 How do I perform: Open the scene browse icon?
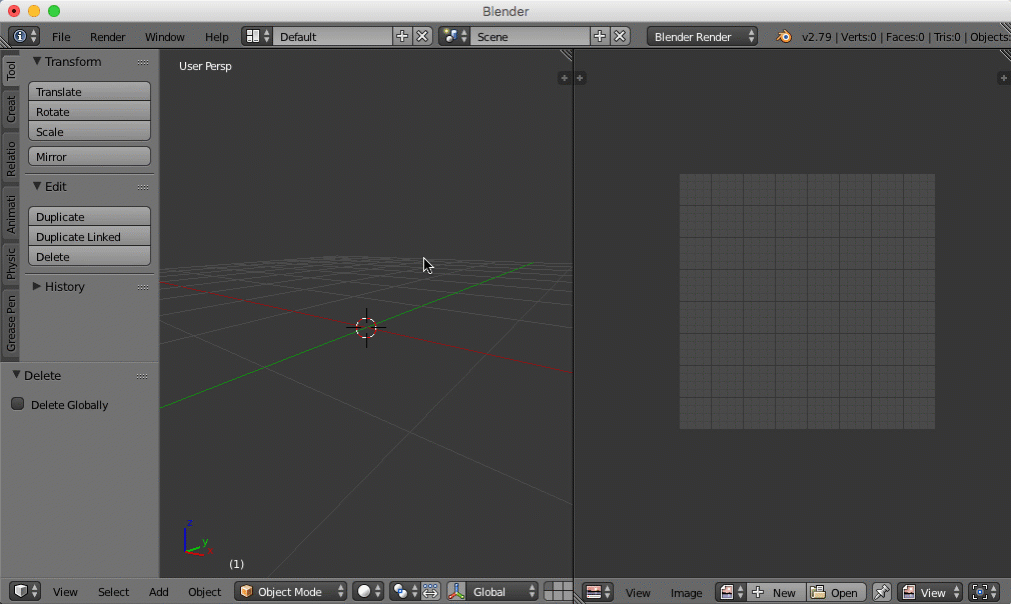454,36
